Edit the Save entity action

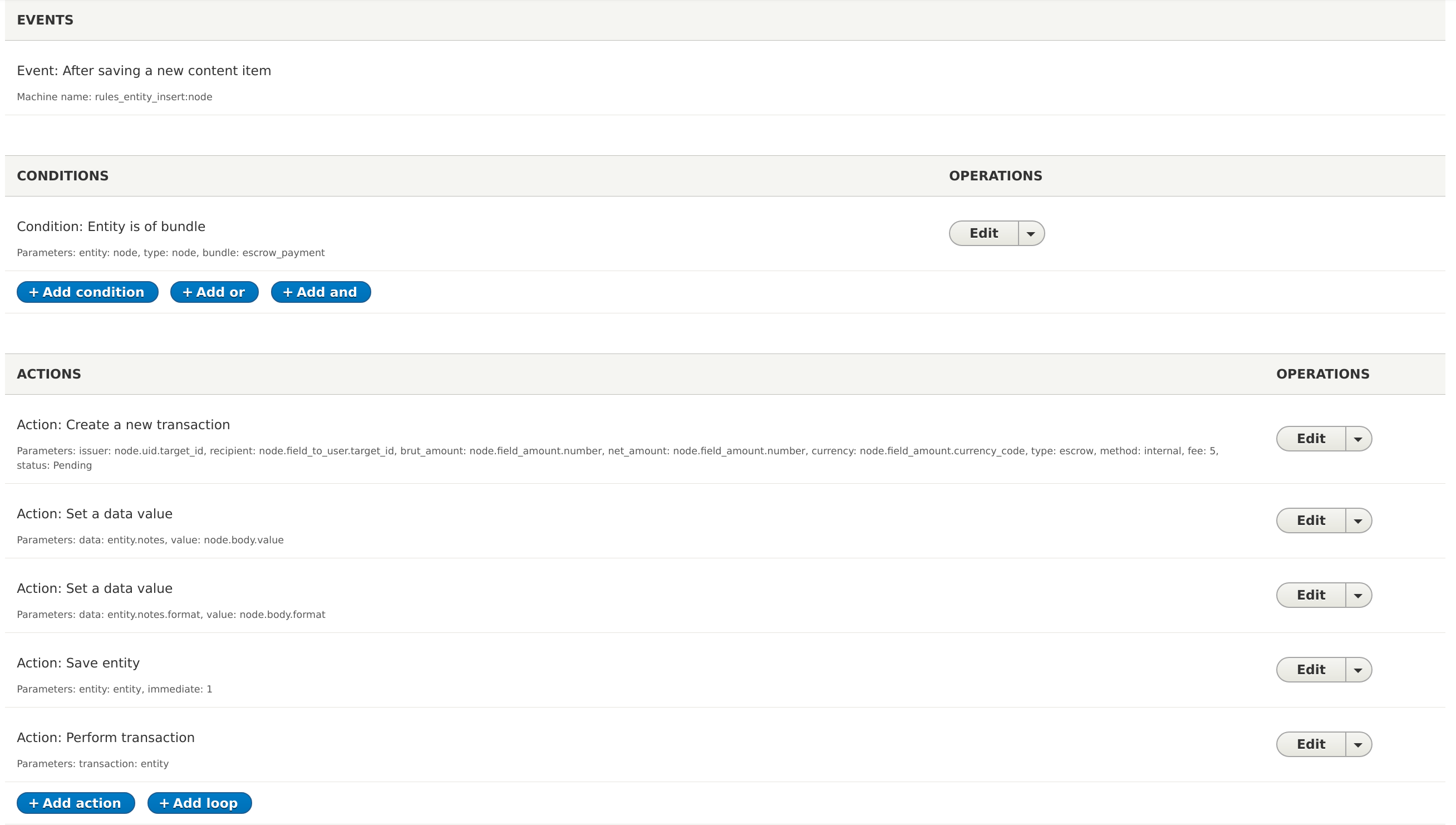pos(1310,670)
